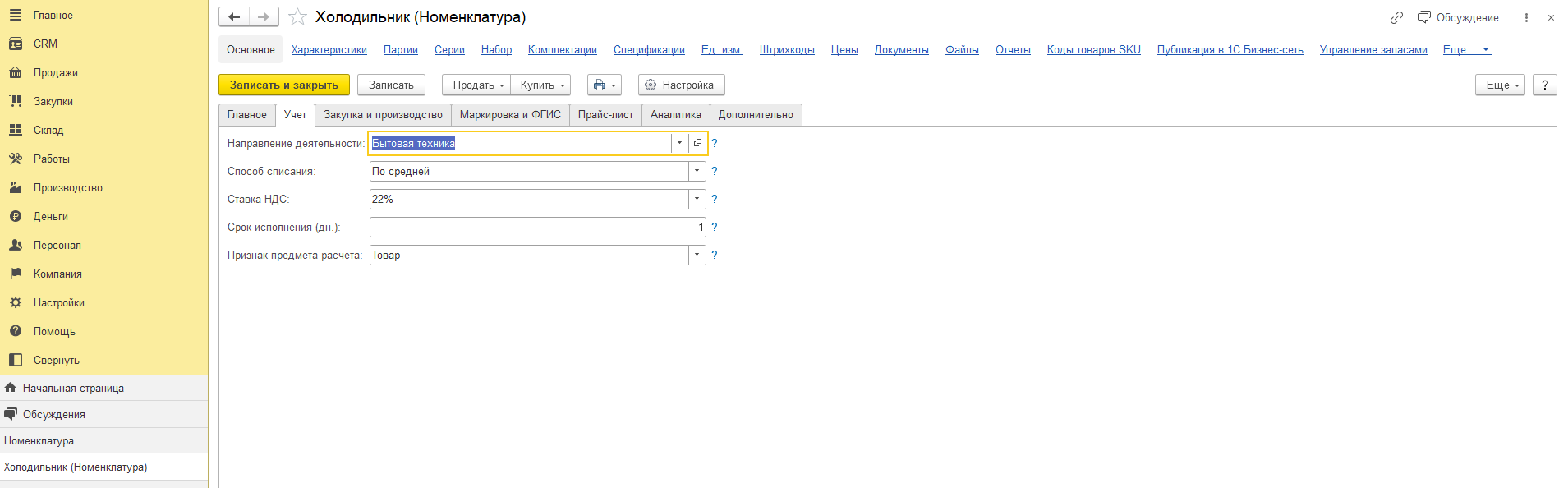Open Коды товаров SKU link
Image resolution: width=1568 pixels, height=488 pixels.
point(1094,49)
